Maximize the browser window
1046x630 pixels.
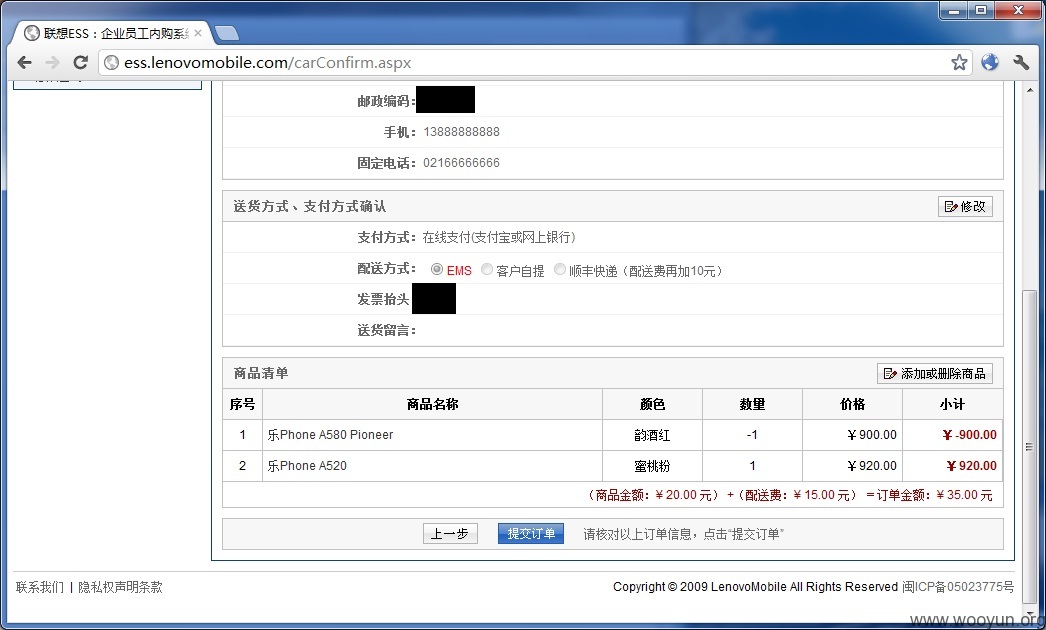coord(981,11)
